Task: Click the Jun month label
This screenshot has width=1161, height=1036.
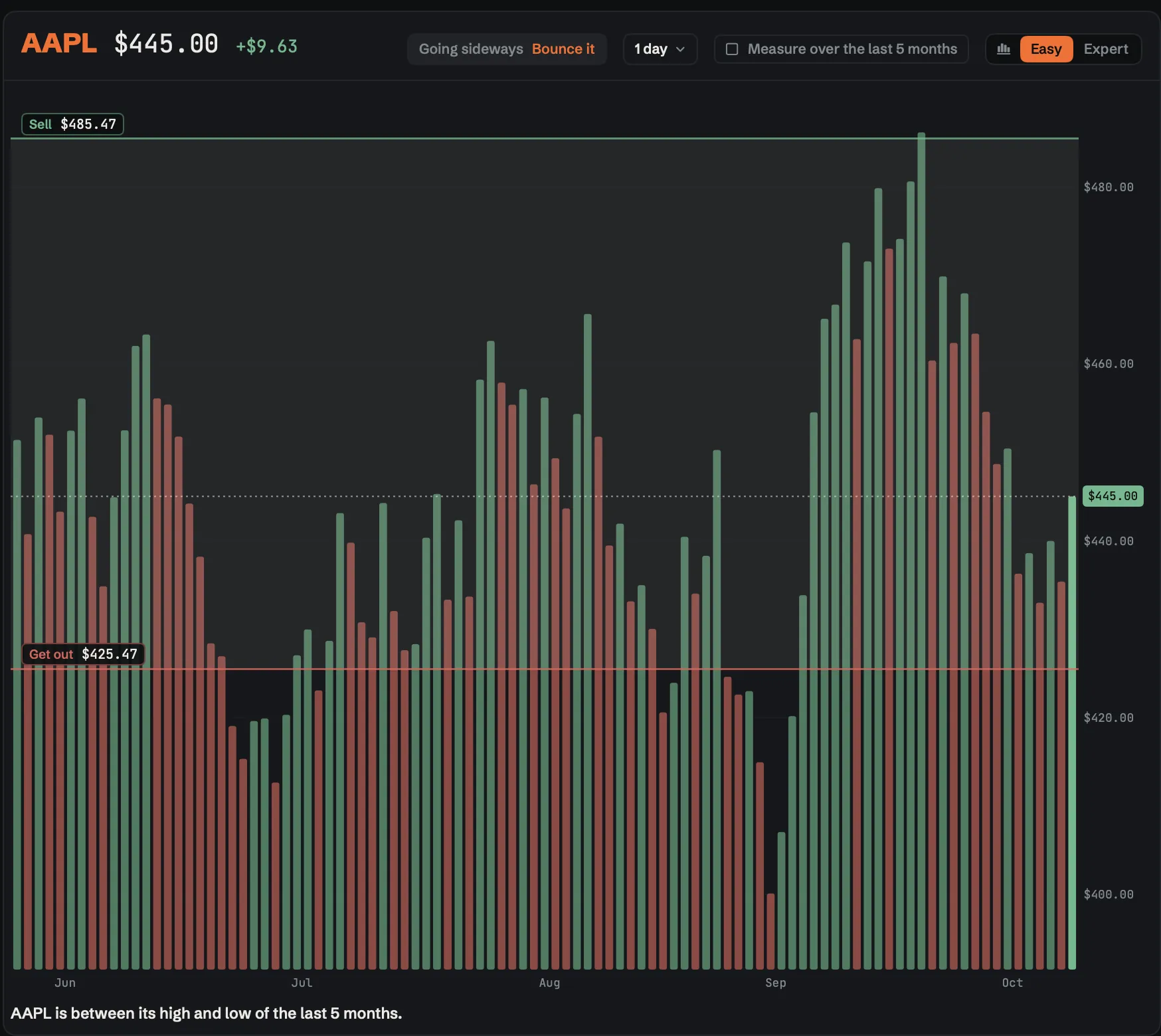Action: pos(65,983)
